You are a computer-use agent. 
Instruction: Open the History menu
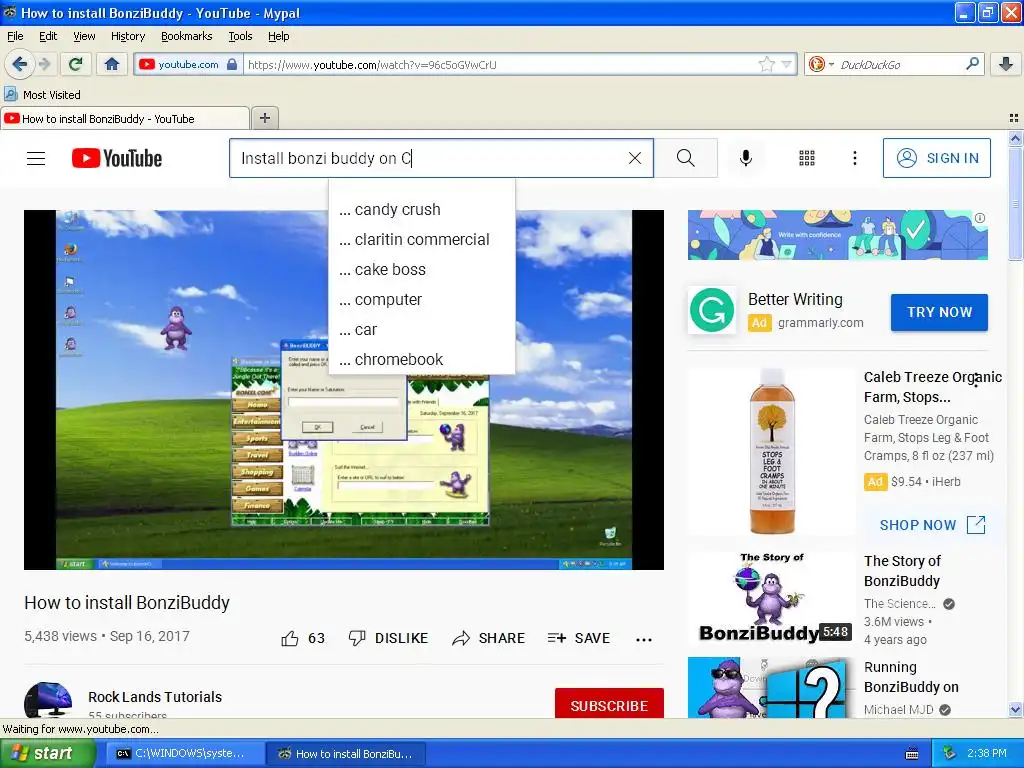click(127, 36)
